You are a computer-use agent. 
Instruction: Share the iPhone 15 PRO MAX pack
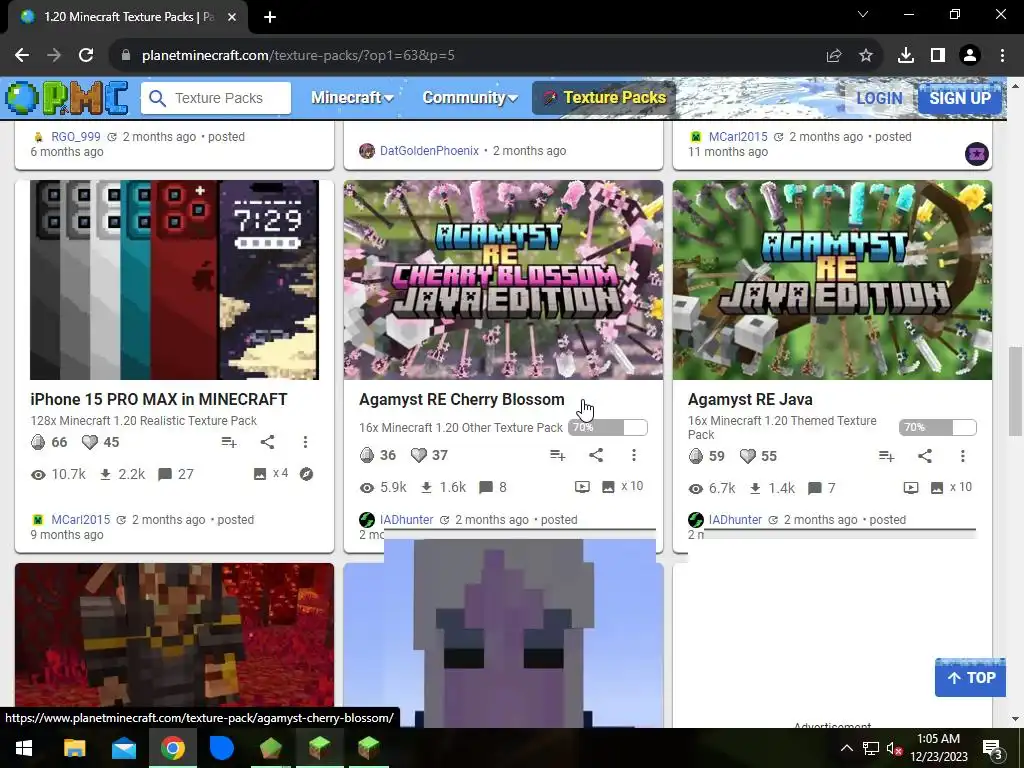tap(267, 442)
